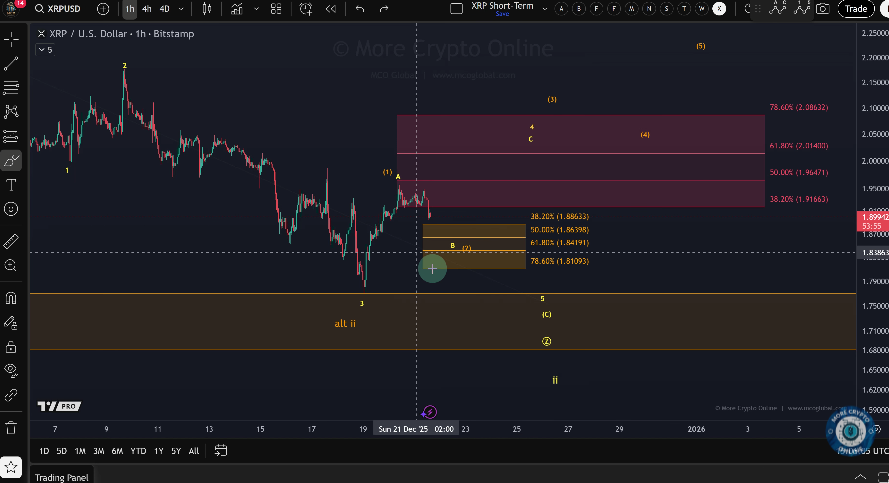
Task: Select watchlist circle B
Action: click(x=579, y=9)
